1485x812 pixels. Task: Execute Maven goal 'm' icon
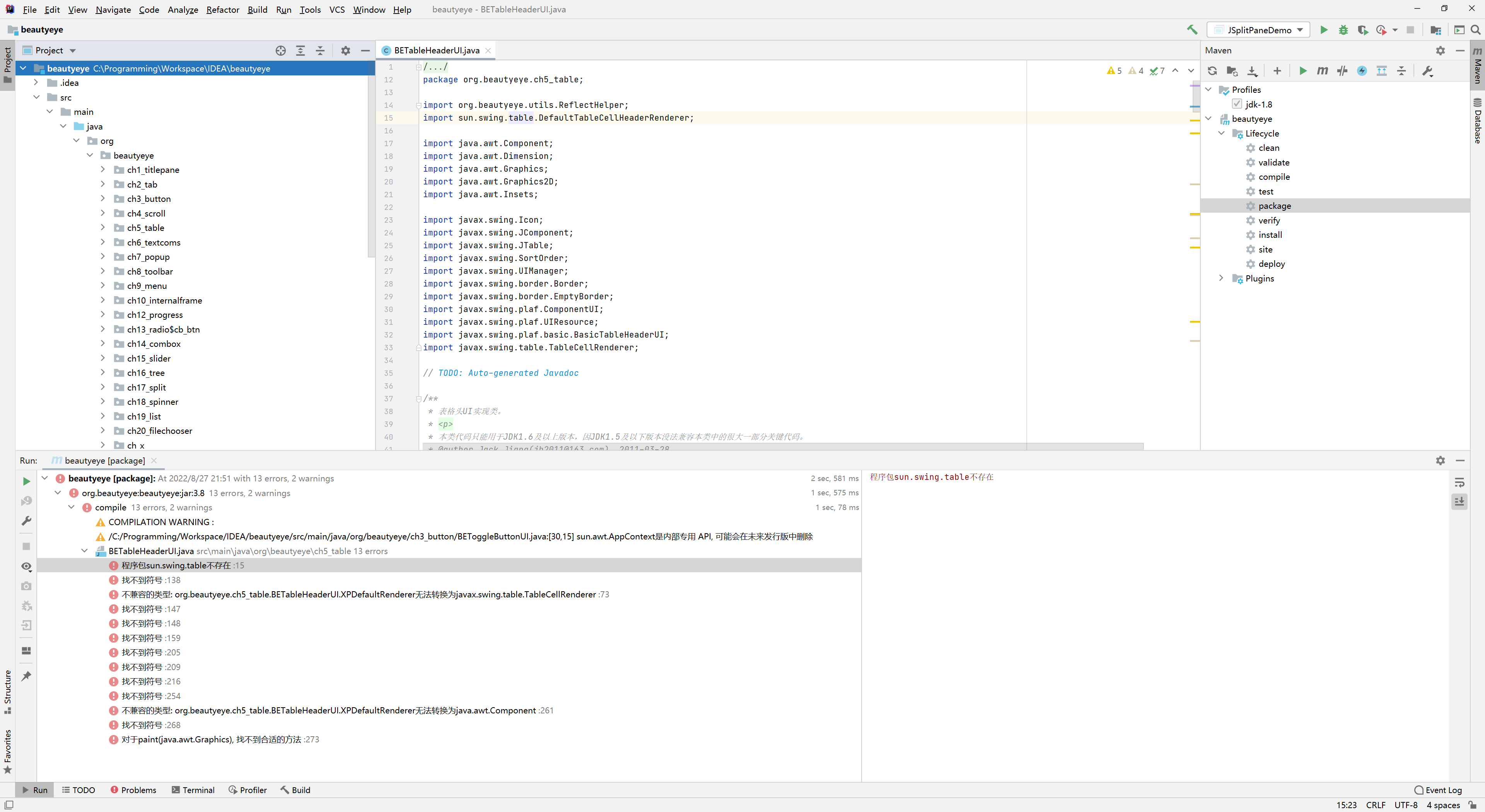pyautogui.click(x=1323, y=71)
